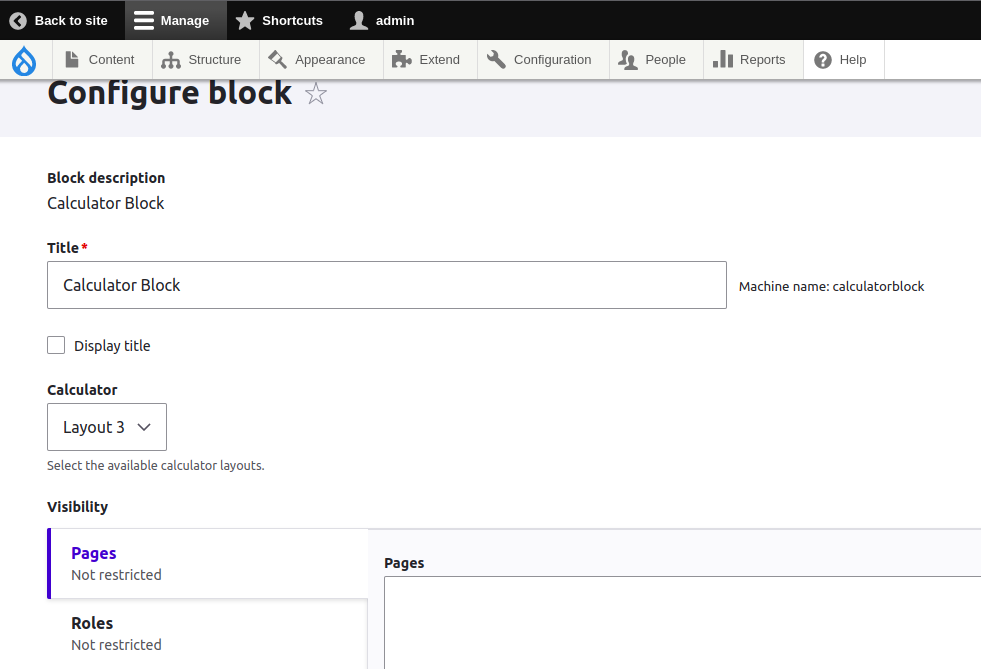This screenshot has width=981, height=669.
Task: Open the Calculator layout dropdown
Action: click(x=106, y=427)
